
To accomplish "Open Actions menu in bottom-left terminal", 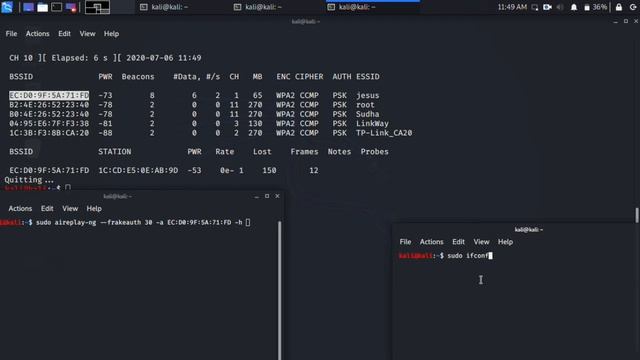I will (x=20, y=208).
